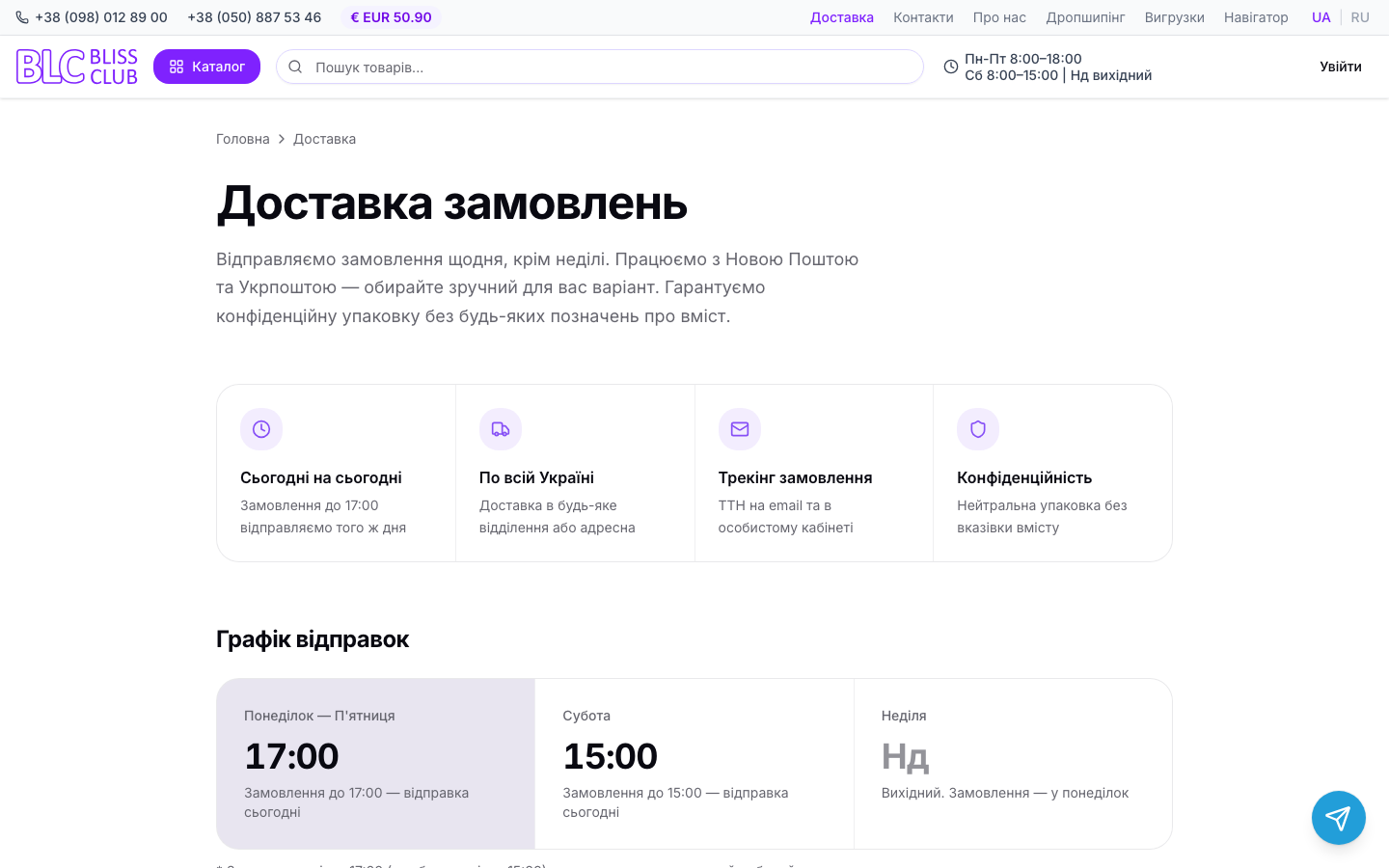Screen dimensions: 1389x868
Task: Click the Пн-Пт 8:00–18:00 hours text
Action: [1023, 59]
